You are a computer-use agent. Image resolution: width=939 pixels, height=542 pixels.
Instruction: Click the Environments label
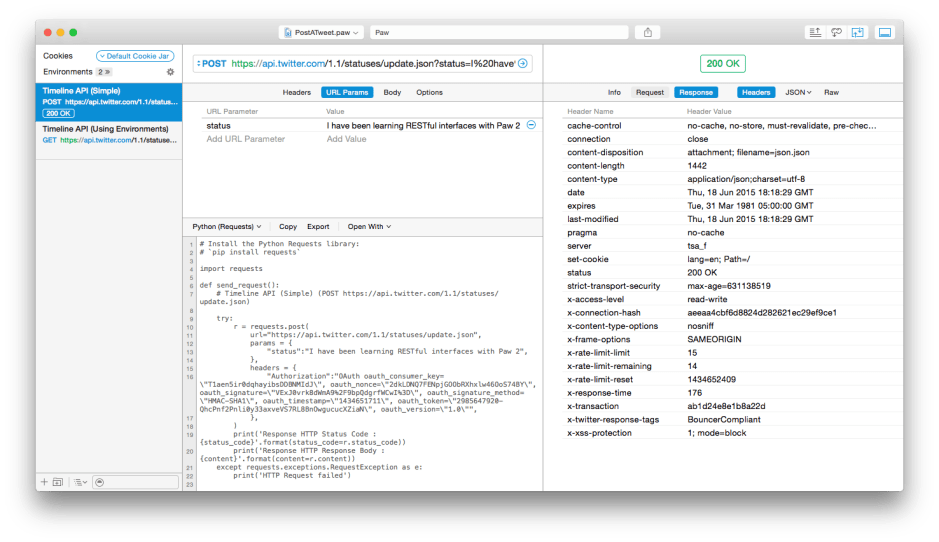coord(67,72)
